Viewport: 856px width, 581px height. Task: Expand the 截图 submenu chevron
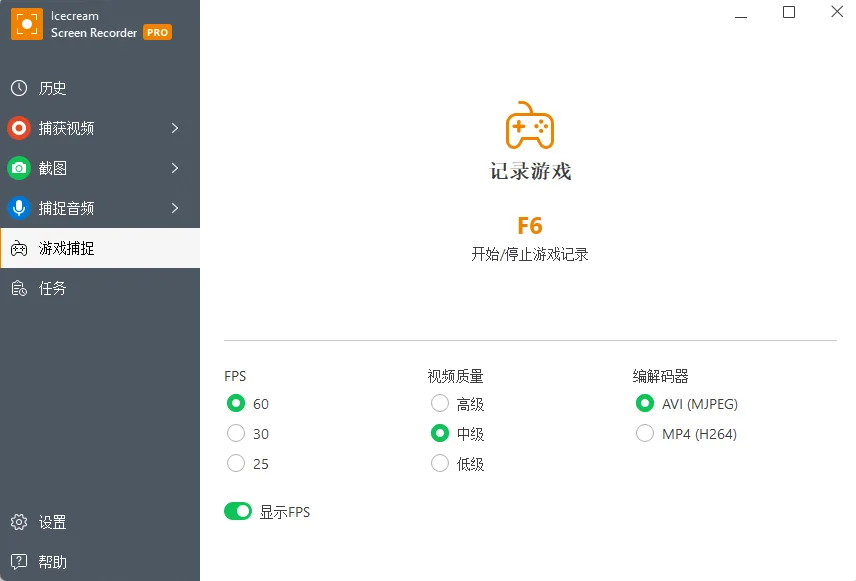175,168
